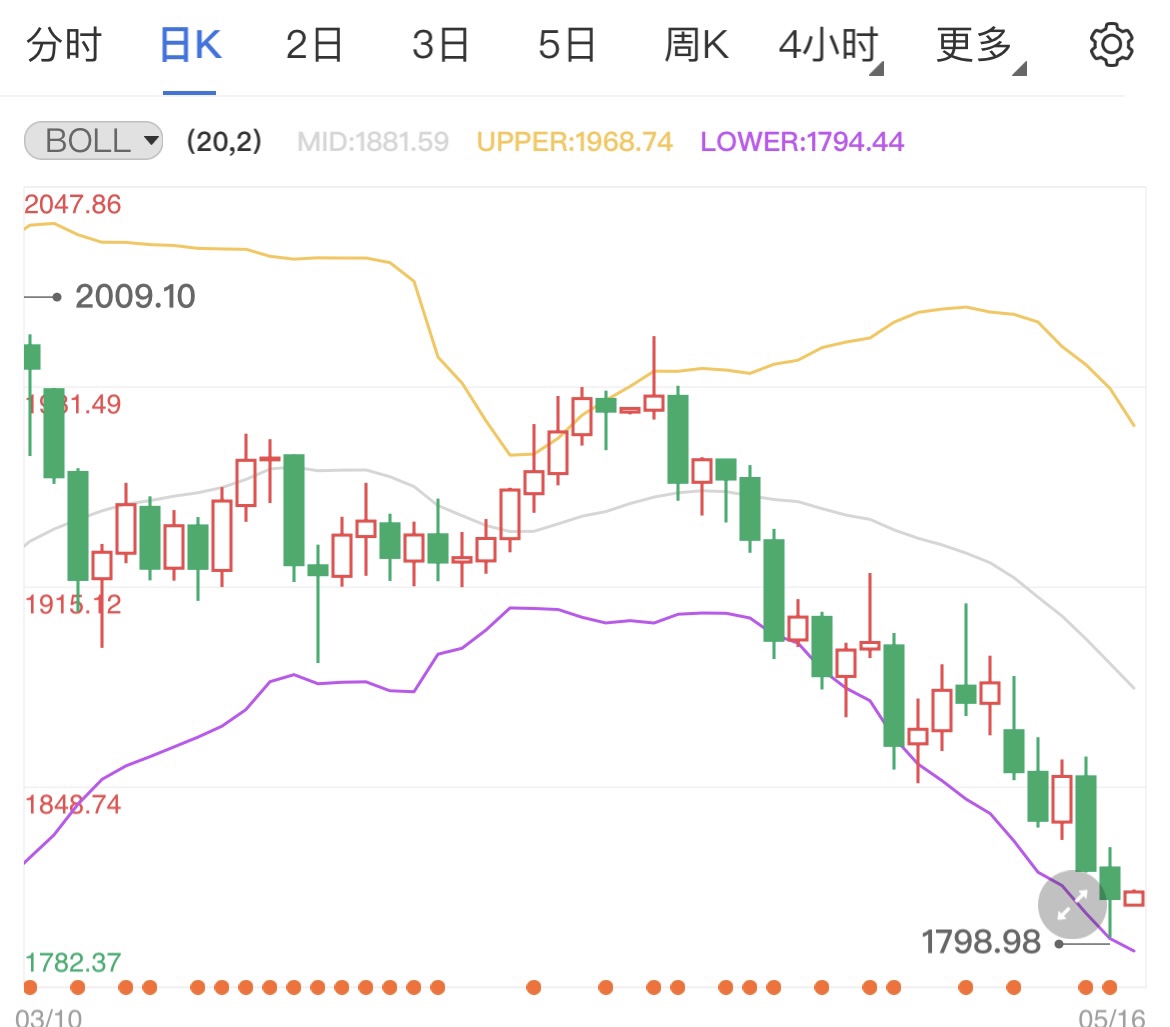
Task: Click the first orange event dot above 03/10
Action: (30, 988)
